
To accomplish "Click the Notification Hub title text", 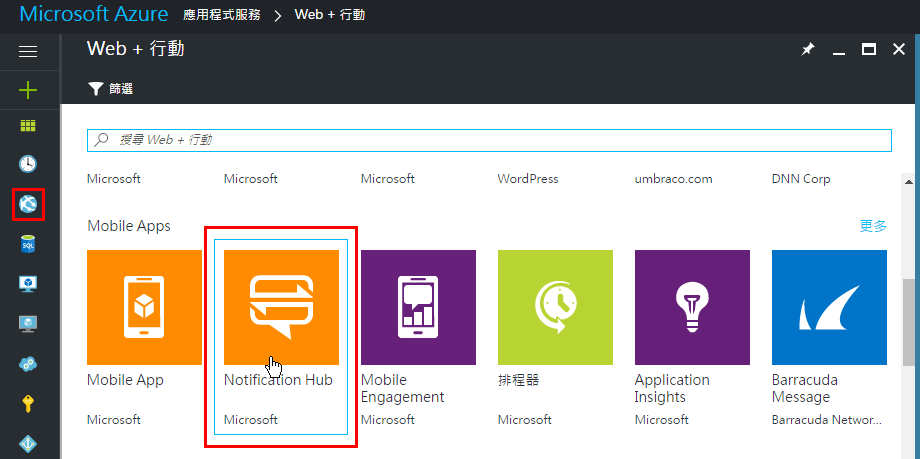I will [x=278, y=380].
